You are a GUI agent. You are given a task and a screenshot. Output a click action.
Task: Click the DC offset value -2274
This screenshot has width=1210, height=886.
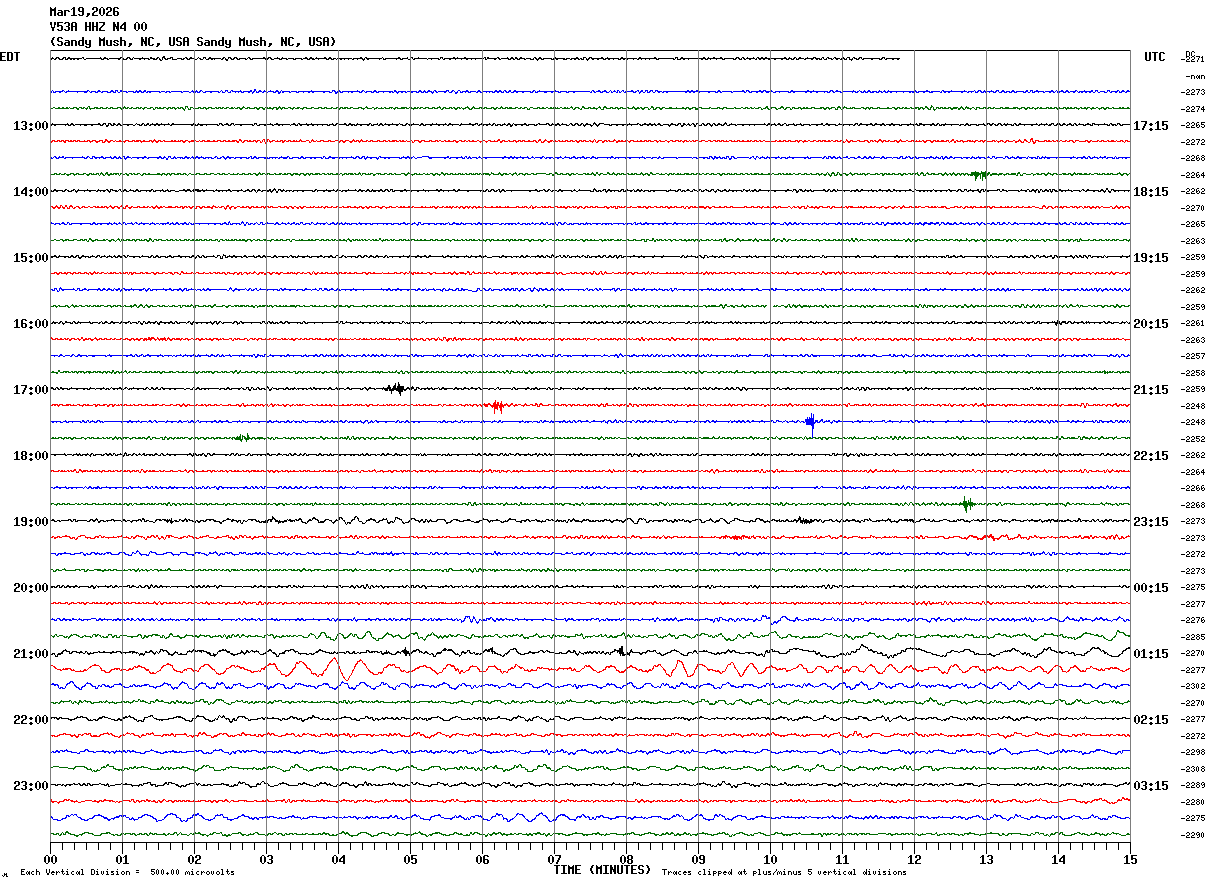[x=1194, y=109]
